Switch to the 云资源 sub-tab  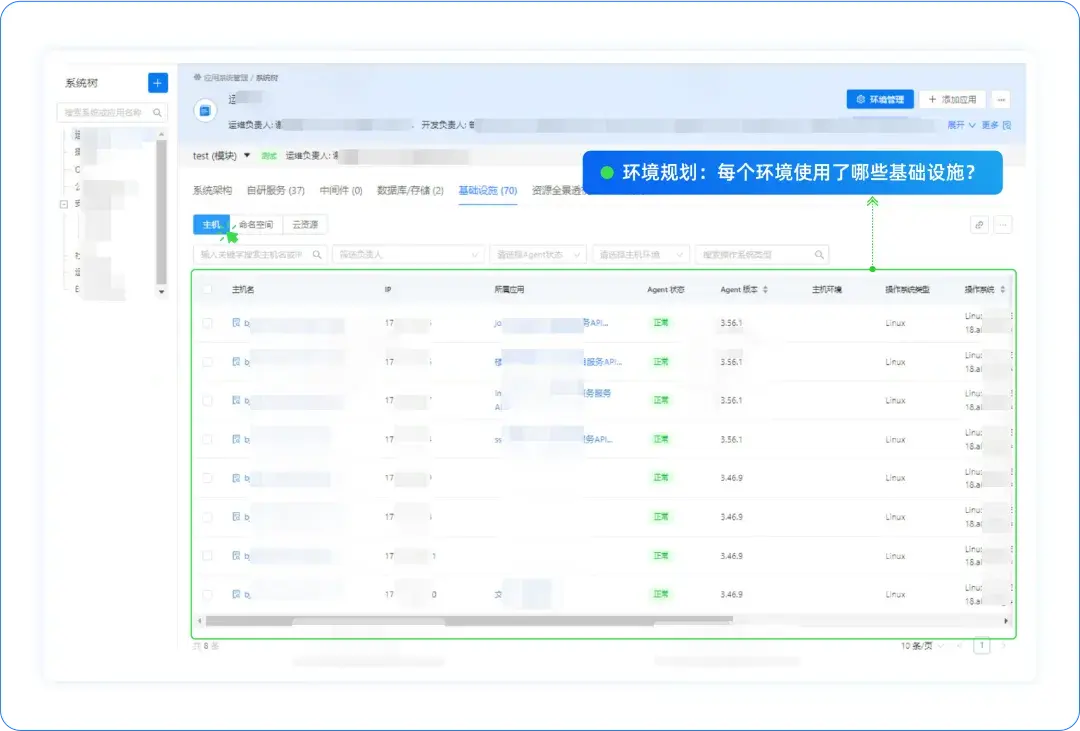pos(305,224)
